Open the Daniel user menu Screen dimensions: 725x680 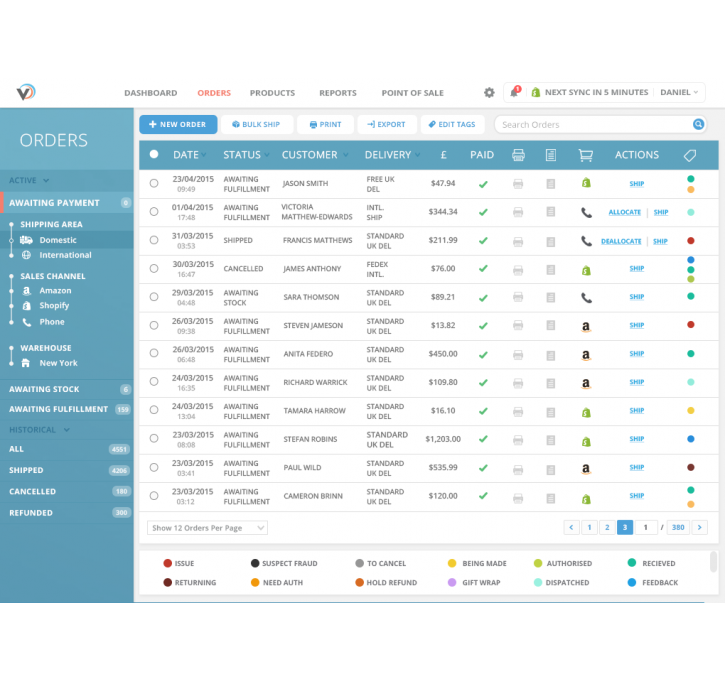click(x=679, y=92)
